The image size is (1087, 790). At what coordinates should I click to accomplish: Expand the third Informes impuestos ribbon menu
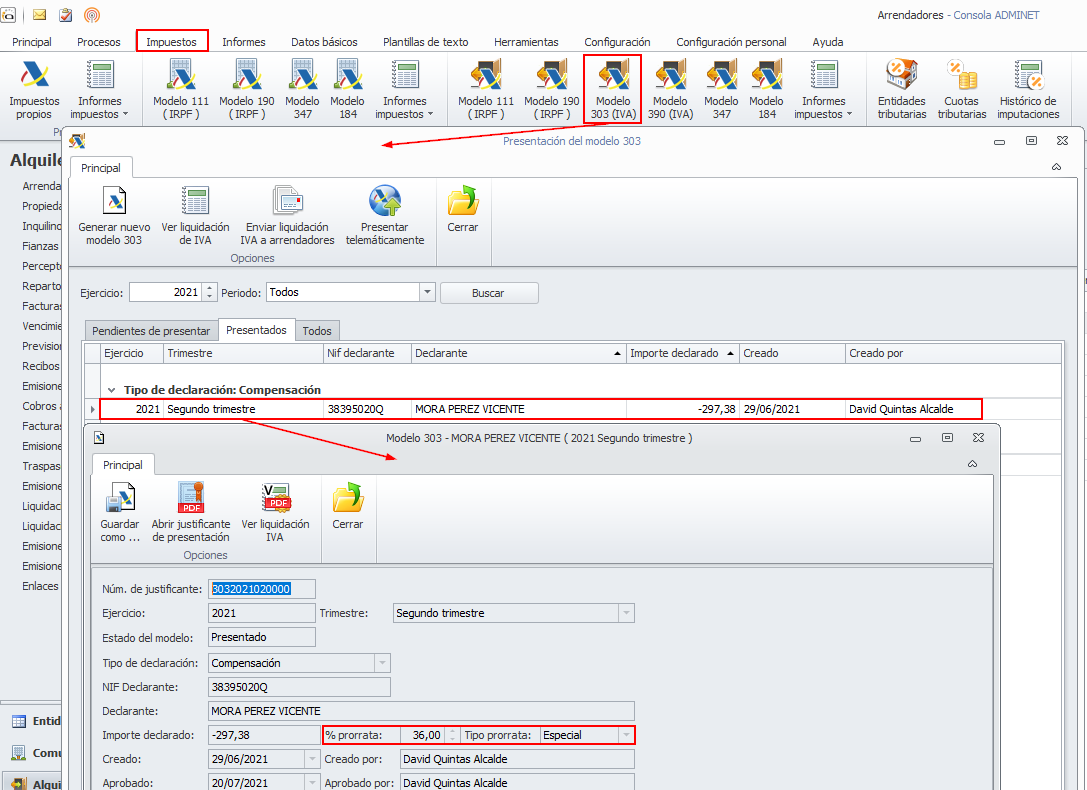pyautogui.click(x=824, y=90)
